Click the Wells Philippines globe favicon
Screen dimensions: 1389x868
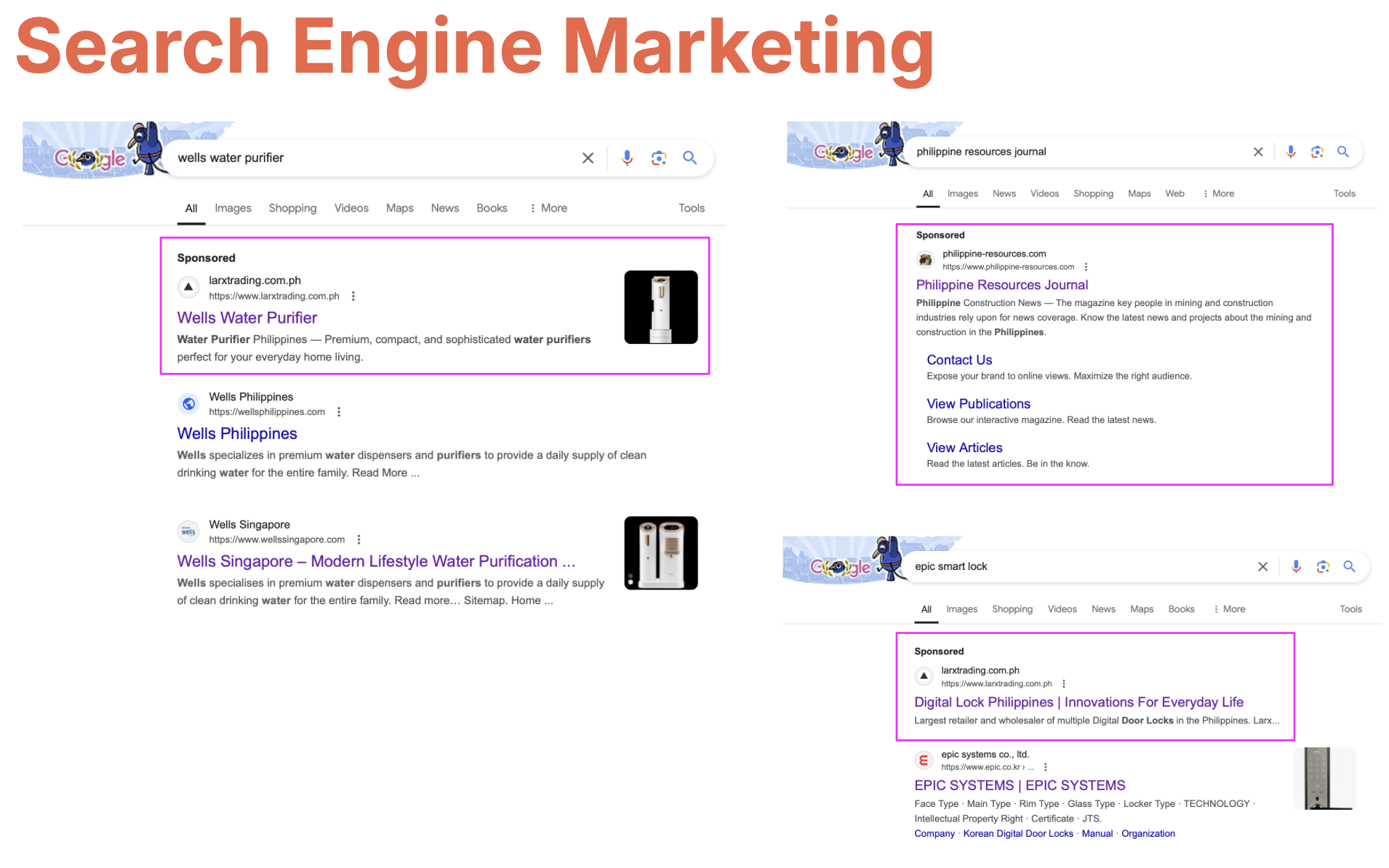click(188, 403)
